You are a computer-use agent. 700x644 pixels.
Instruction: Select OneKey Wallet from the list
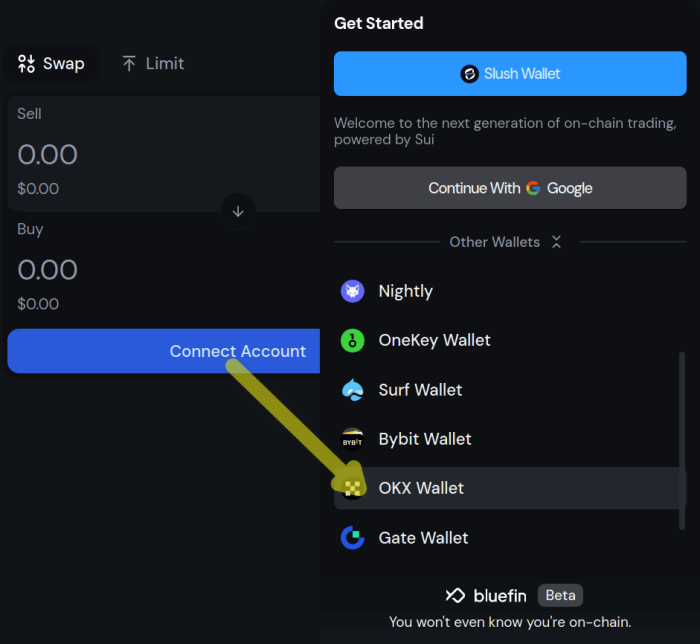[x=434, y=340]
